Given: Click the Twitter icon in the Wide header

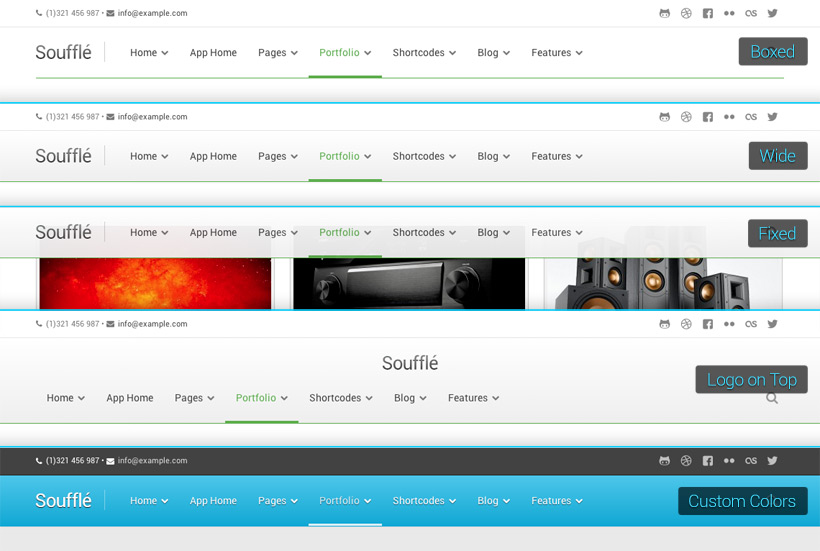Looking at the screenshot, I should [772, 117].
